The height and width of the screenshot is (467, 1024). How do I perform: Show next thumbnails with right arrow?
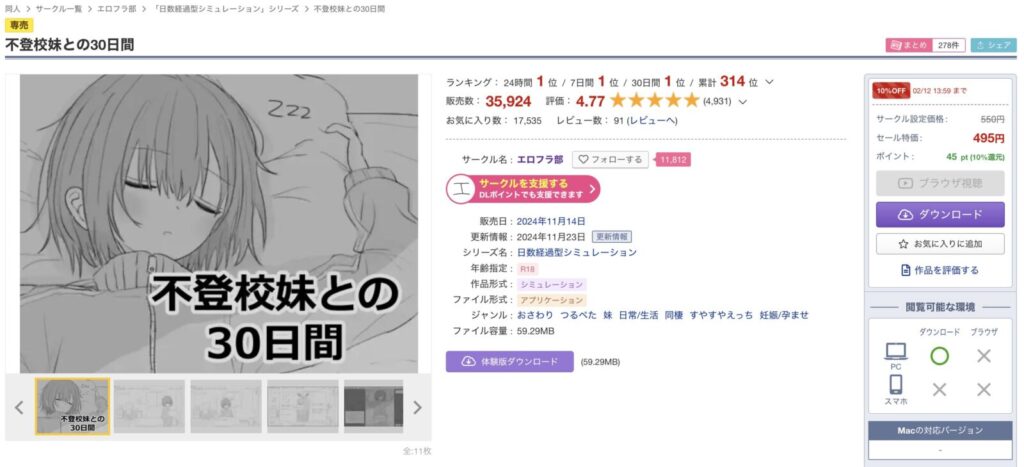click(x=417, y=408)
